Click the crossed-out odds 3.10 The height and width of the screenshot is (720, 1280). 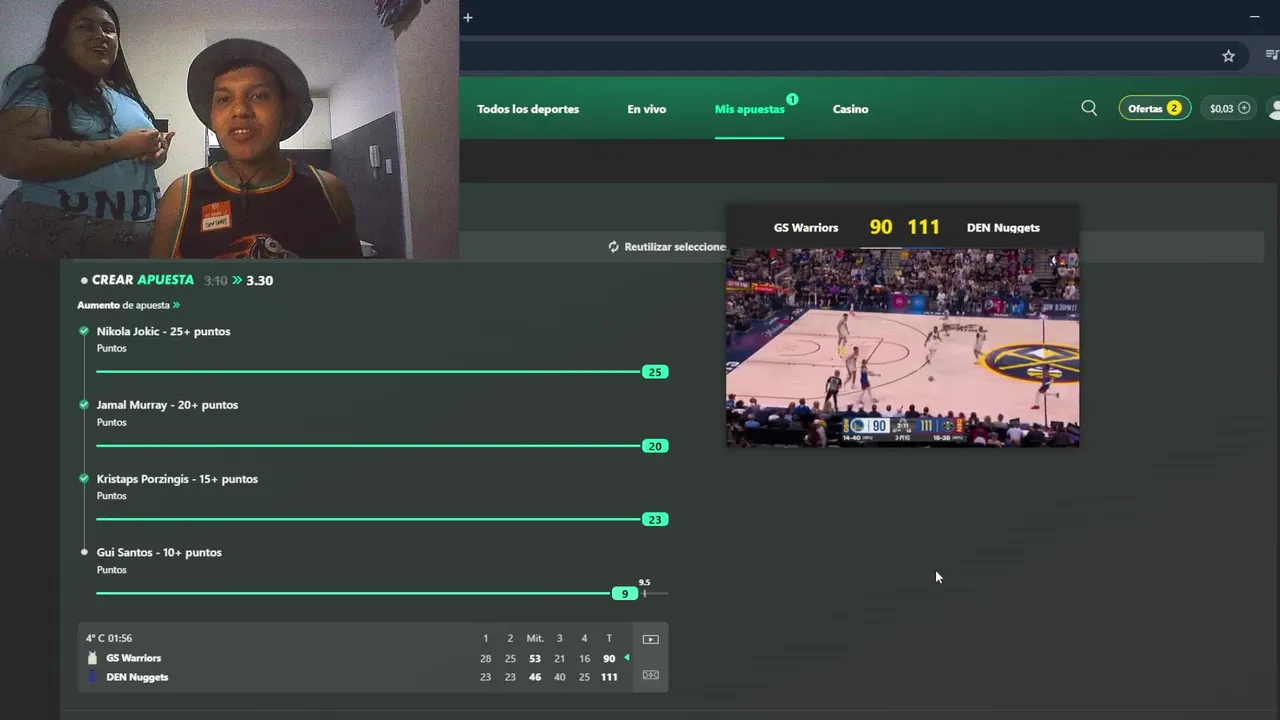pyautogui.click(x=215, y=280)
